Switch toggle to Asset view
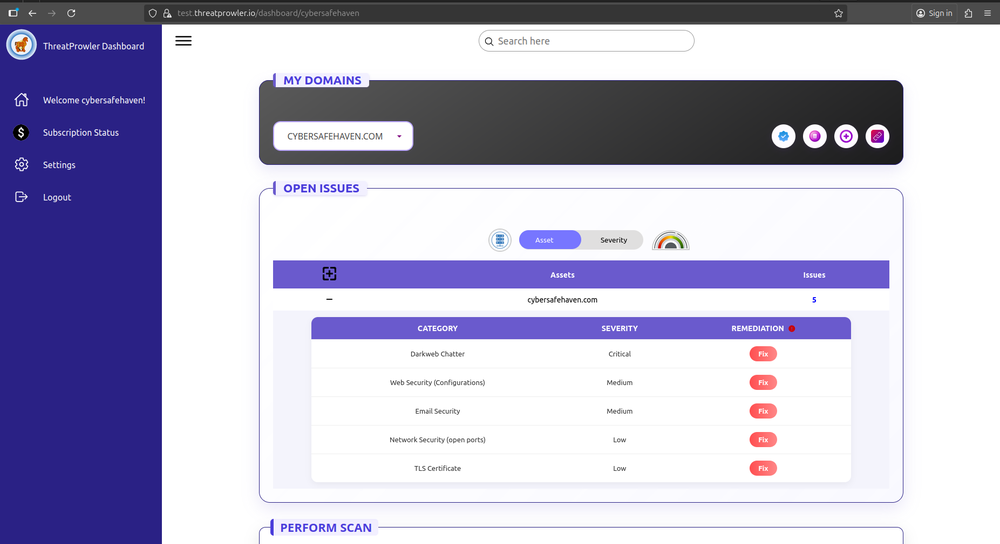 (x=550, y=240)
